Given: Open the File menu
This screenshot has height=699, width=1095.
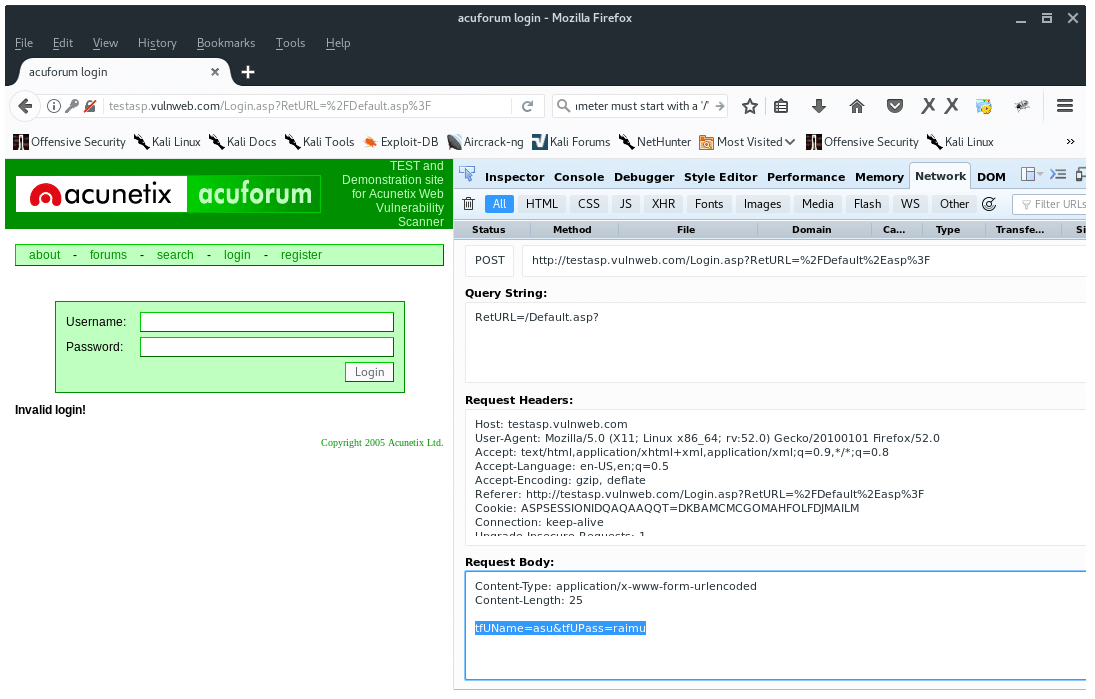Looking at the screenshot, I should [x=24, y=43].
